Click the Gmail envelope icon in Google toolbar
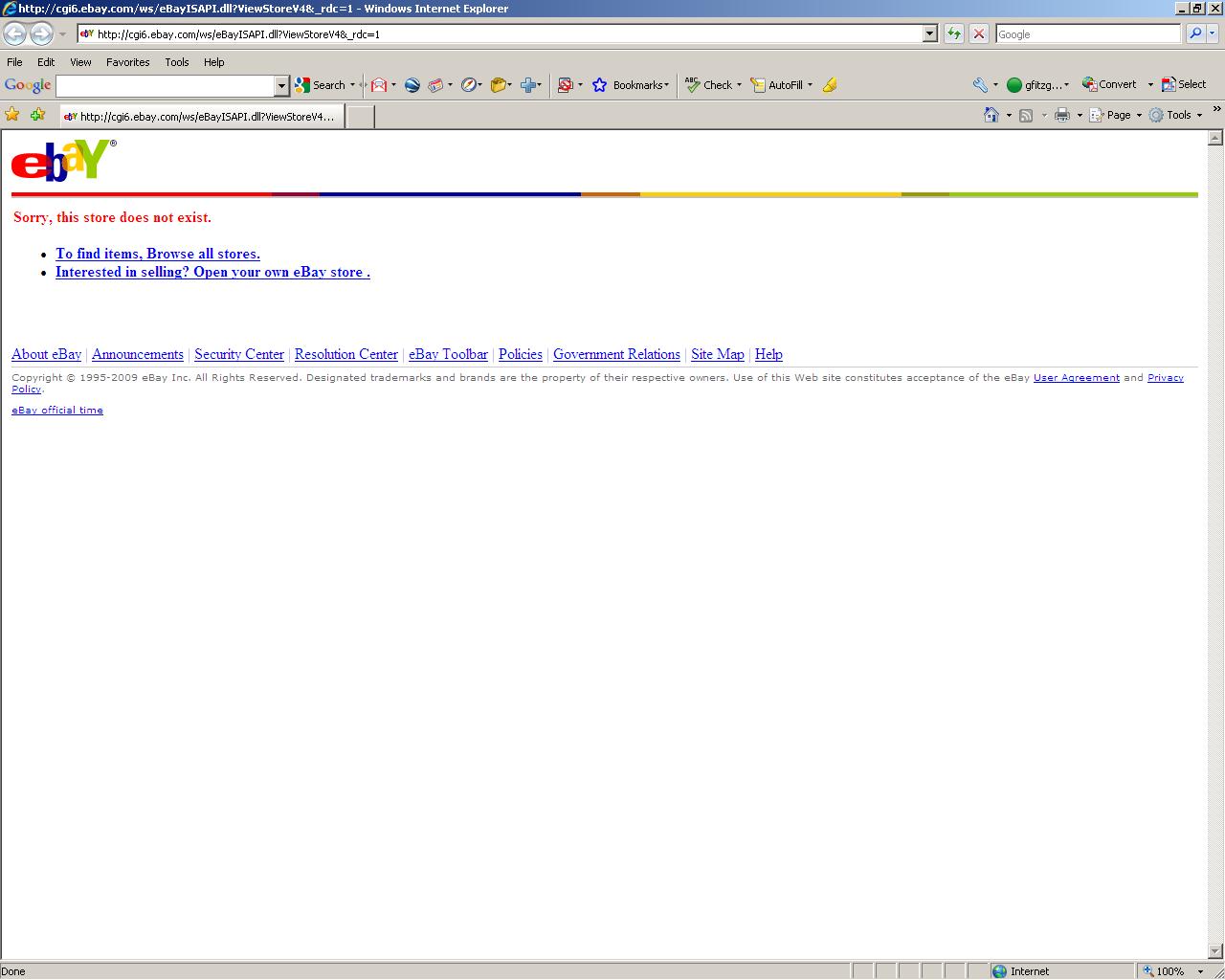The height and width of the screenshot is (980, 1225). coord(379,85)
